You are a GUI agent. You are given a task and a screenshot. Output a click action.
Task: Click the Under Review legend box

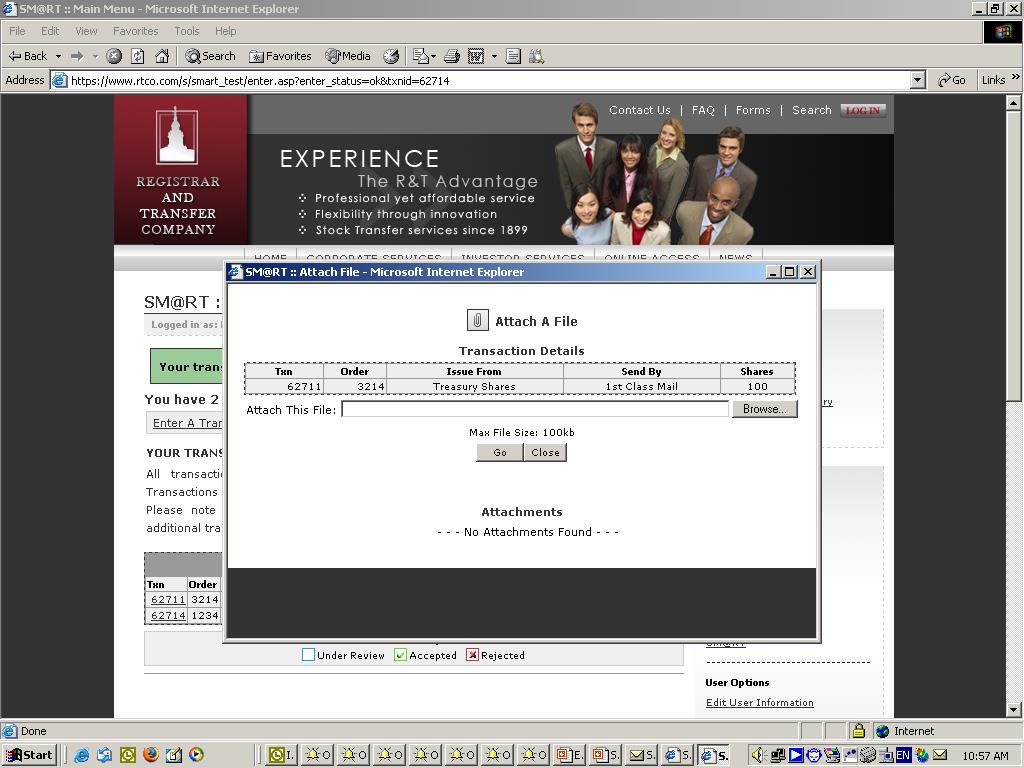[308, 655]
